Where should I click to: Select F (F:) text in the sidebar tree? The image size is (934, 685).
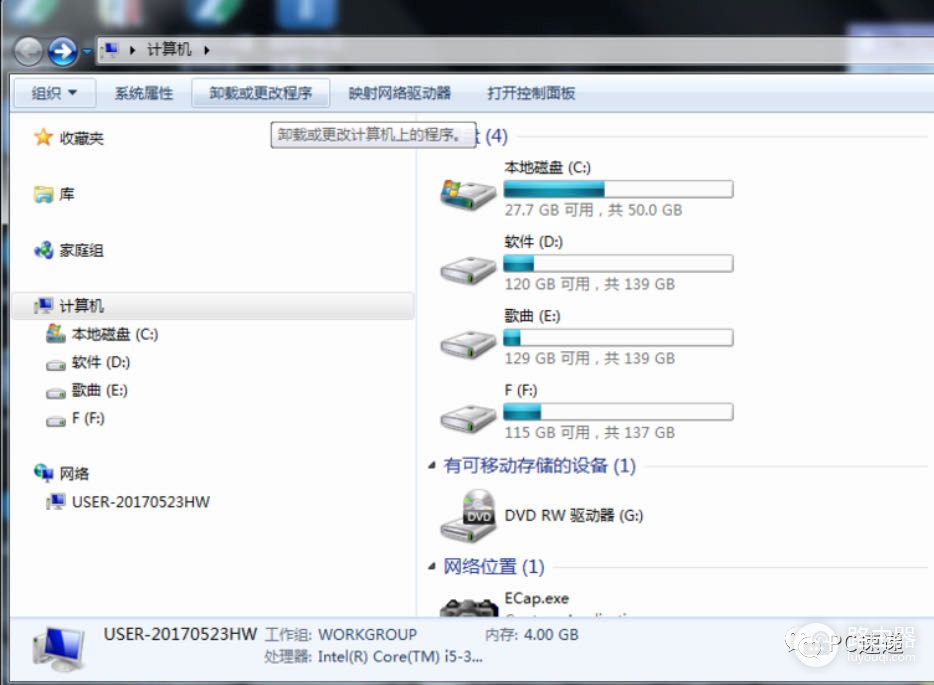88,418
